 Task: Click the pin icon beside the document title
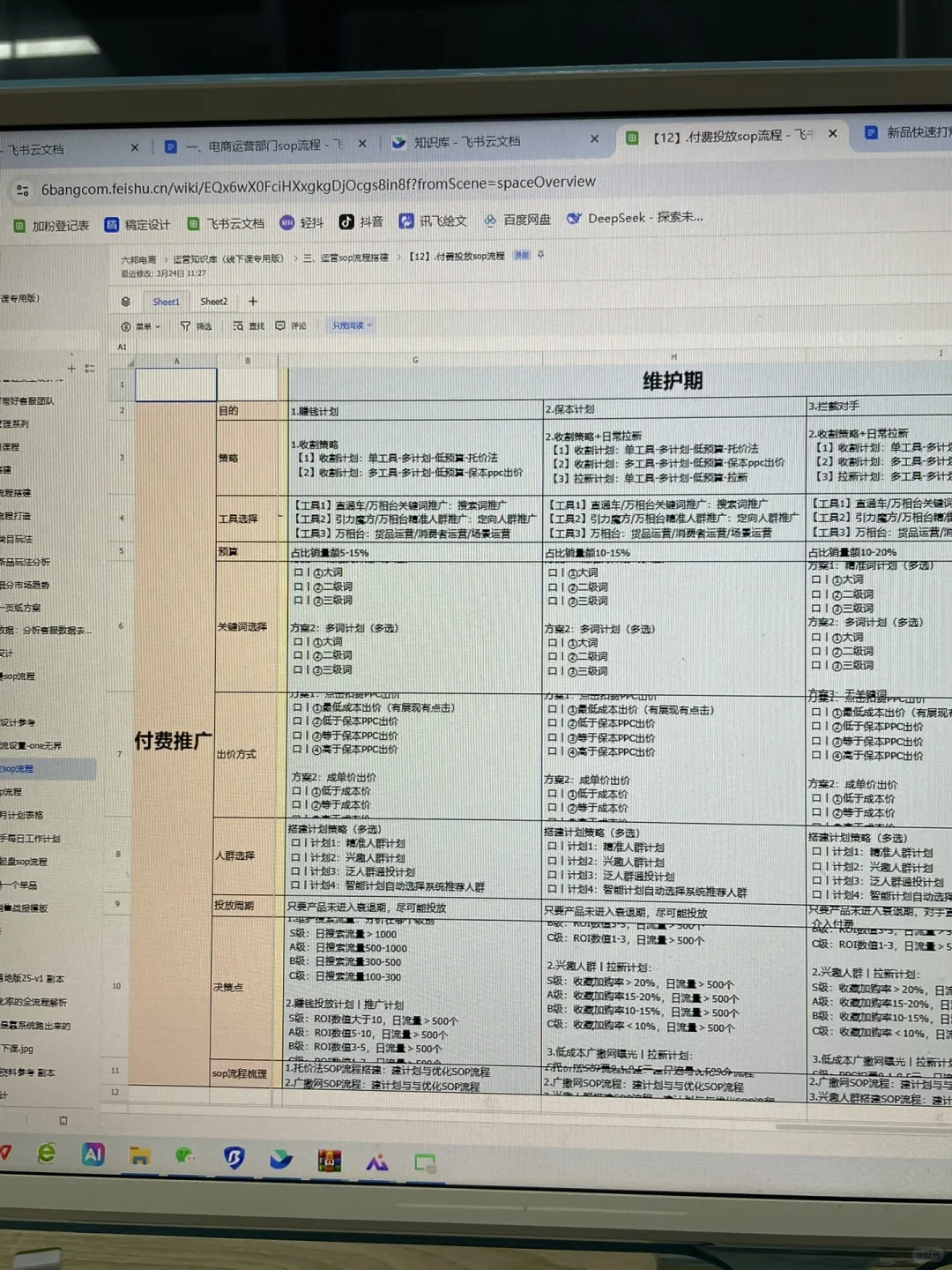tap(539, 254)
